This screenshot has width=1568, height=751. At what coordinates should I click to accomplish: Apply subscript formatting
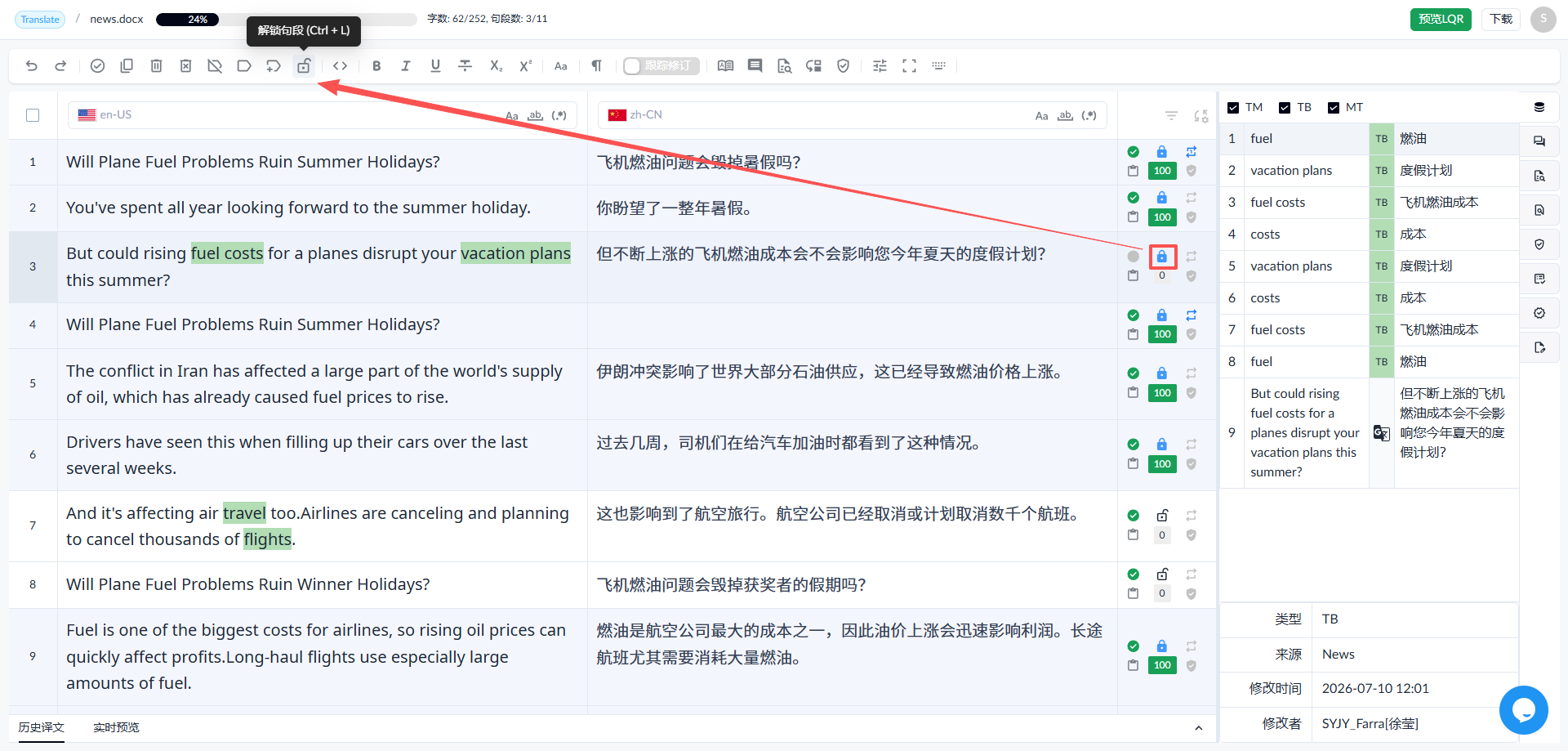pos(496,66)
